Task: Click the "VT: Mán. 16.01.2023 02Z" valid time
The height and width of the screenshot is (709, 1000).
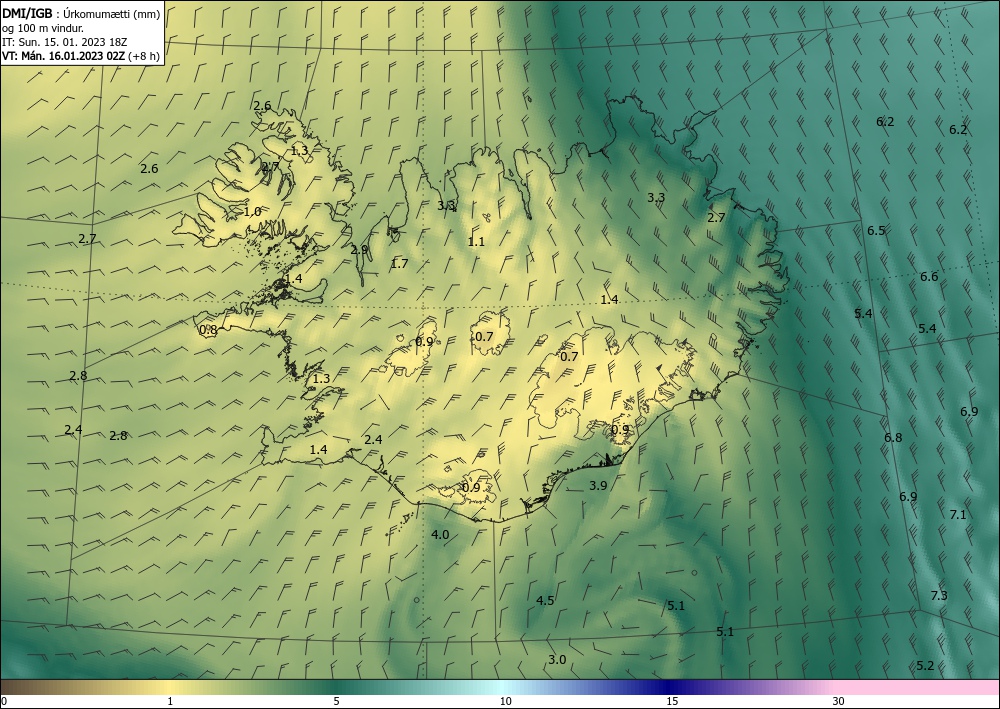Action: pos(64,56)
